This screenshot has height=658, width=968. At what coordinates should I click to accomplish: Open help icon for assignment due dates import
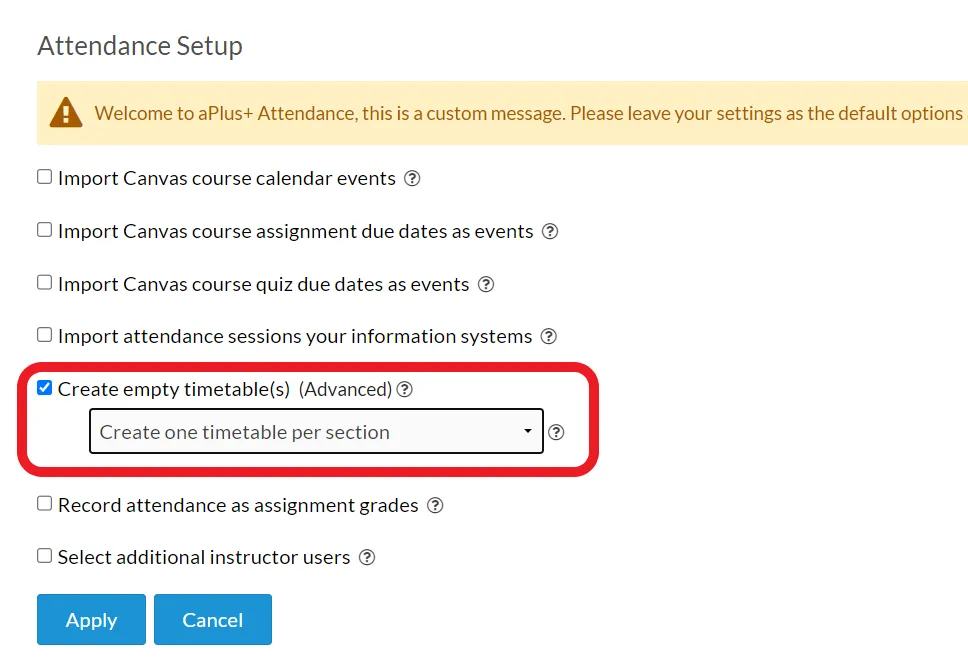tap(549, 231)
